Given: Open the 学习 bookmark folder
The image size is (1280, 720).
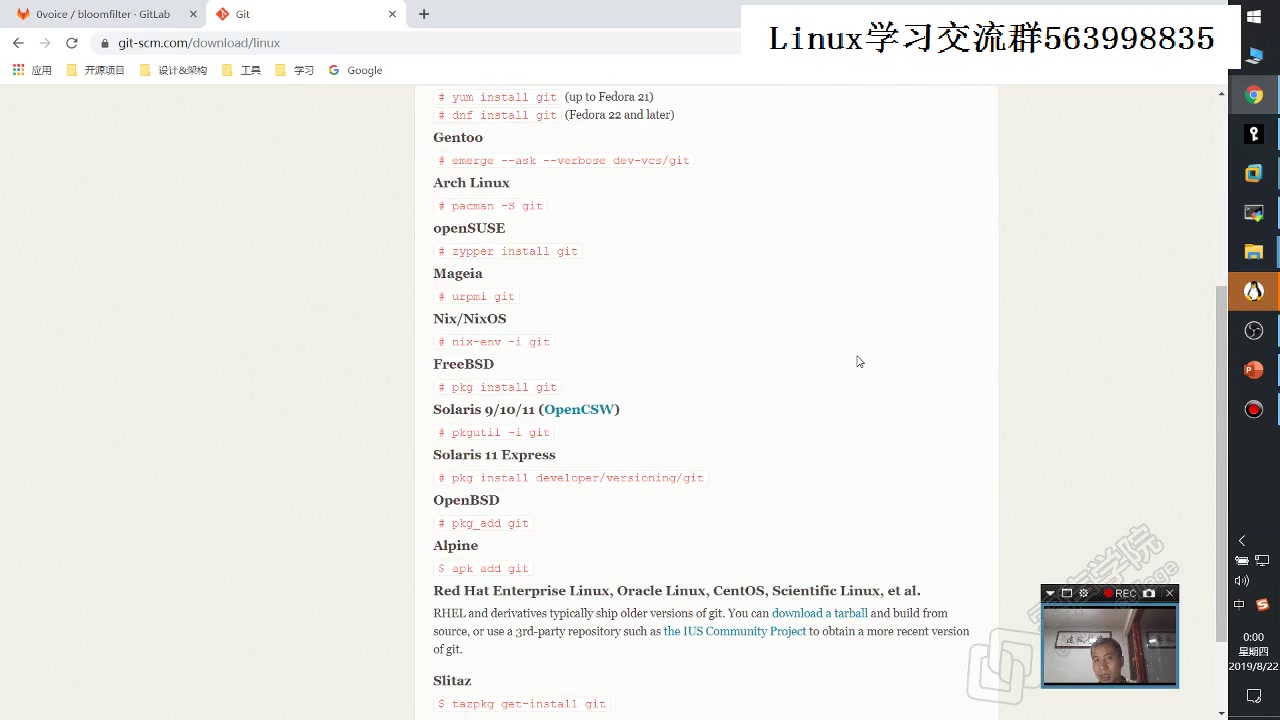Looking at the screenshot, I should click(x=294, y=70).
